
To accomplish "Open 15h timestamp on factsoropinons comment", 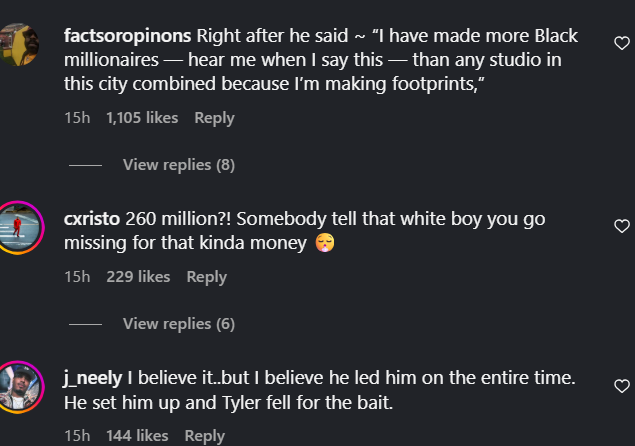I will click(77, 118).
